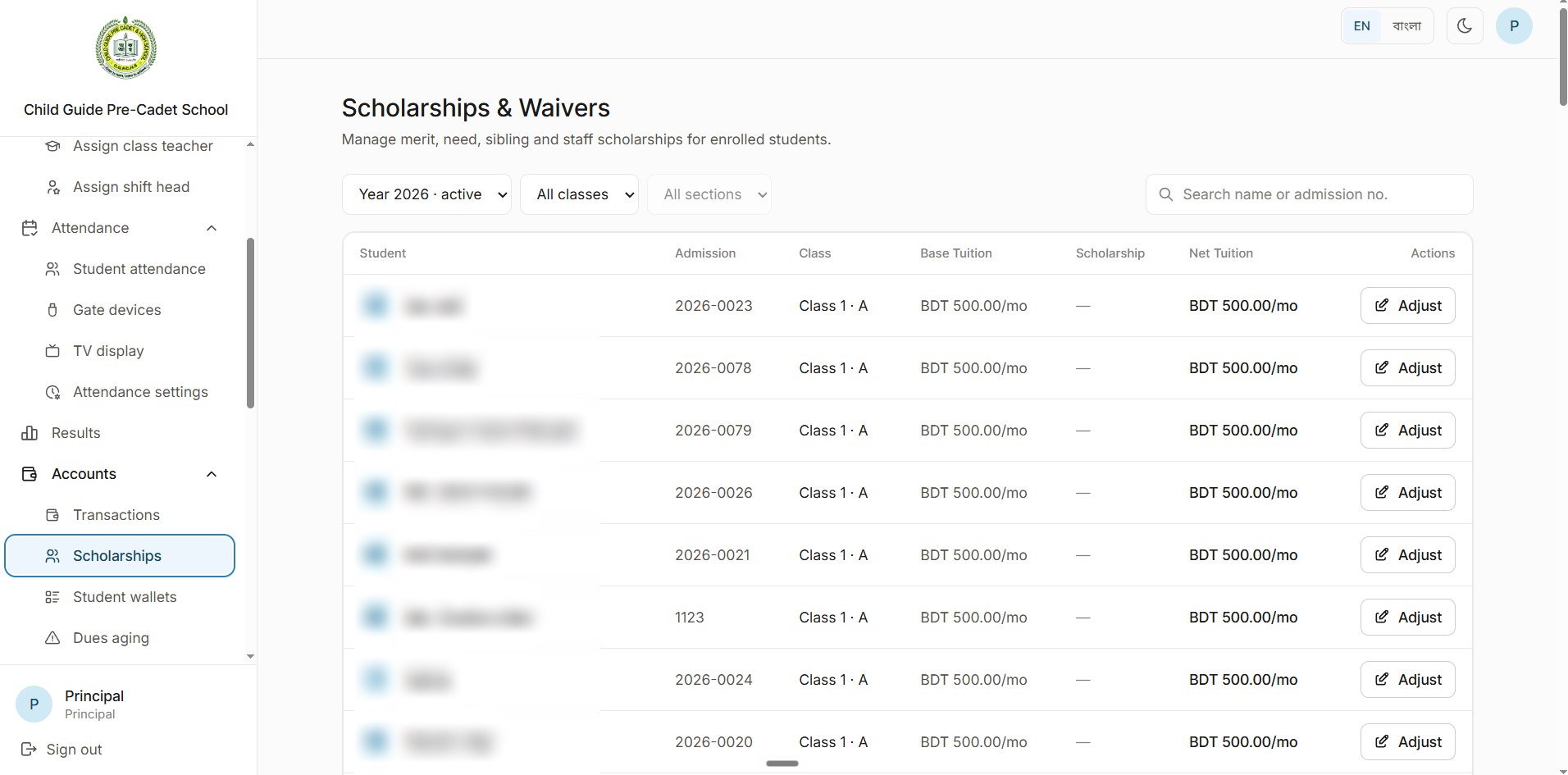Adjust scholarship for admission 2026-0078
Viewport: 1568px width, 775px height.
1407,368
